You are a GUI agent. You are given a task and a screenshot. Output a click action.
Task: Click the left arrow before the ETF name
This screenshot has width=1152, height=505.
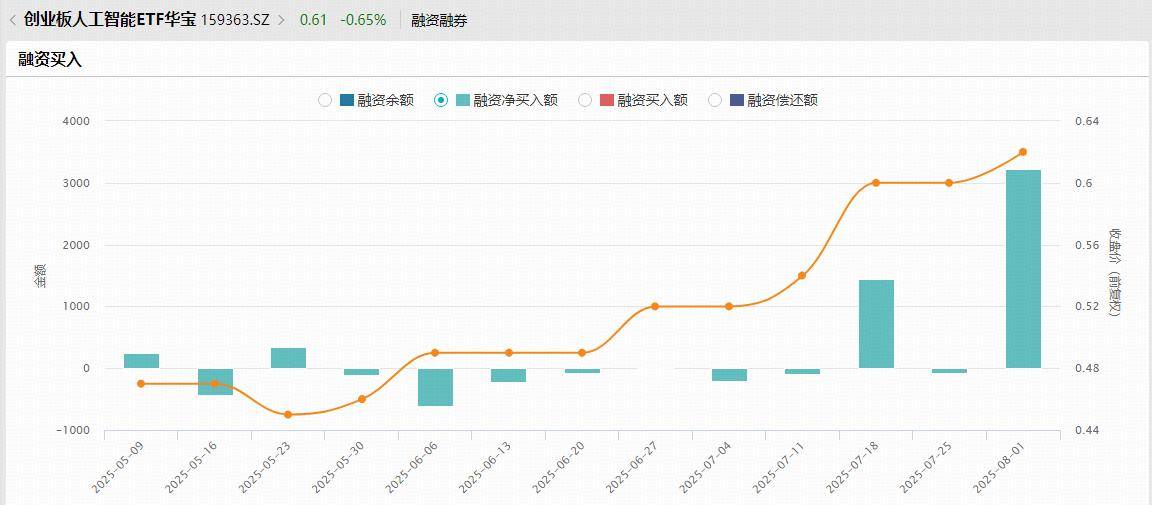(12, 20)
